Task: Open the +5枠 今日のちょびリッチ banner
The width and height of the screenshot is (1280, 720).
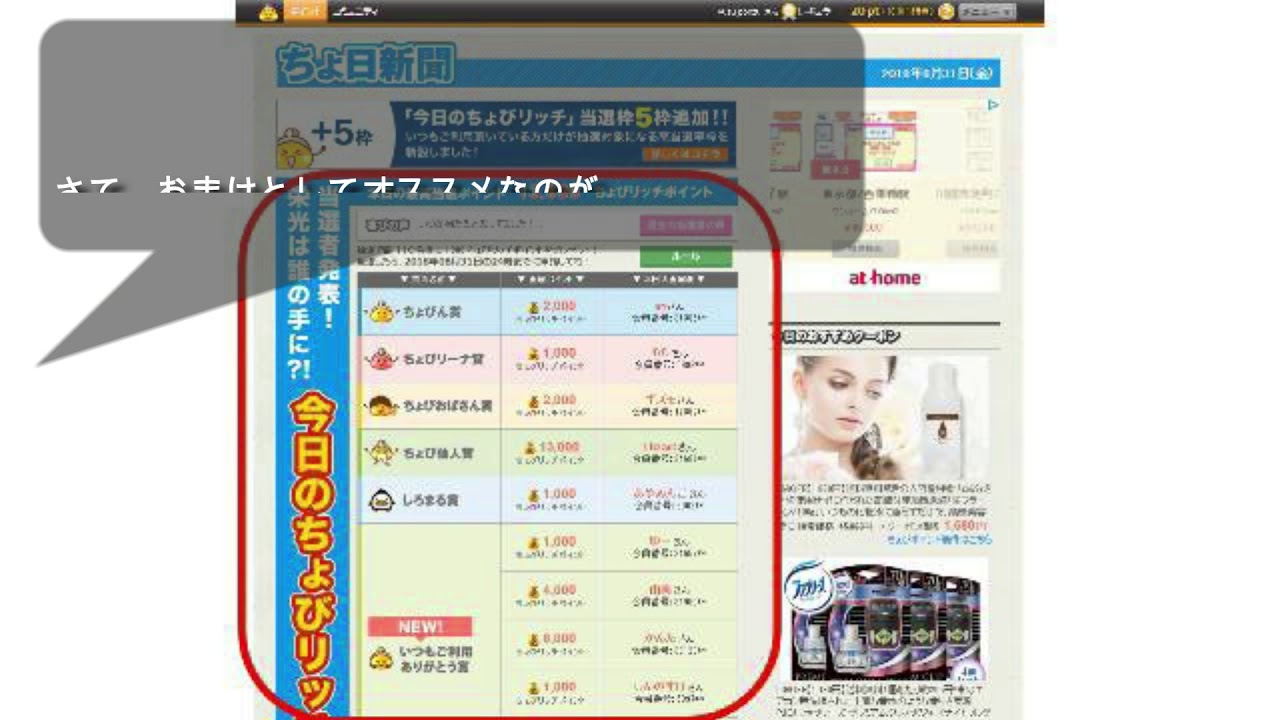Action: tap(506, 133)
